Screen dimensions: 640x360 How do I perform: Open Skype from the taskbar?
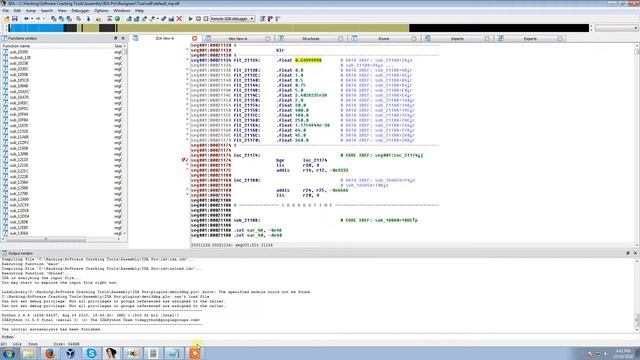click(x=91, y=353)
